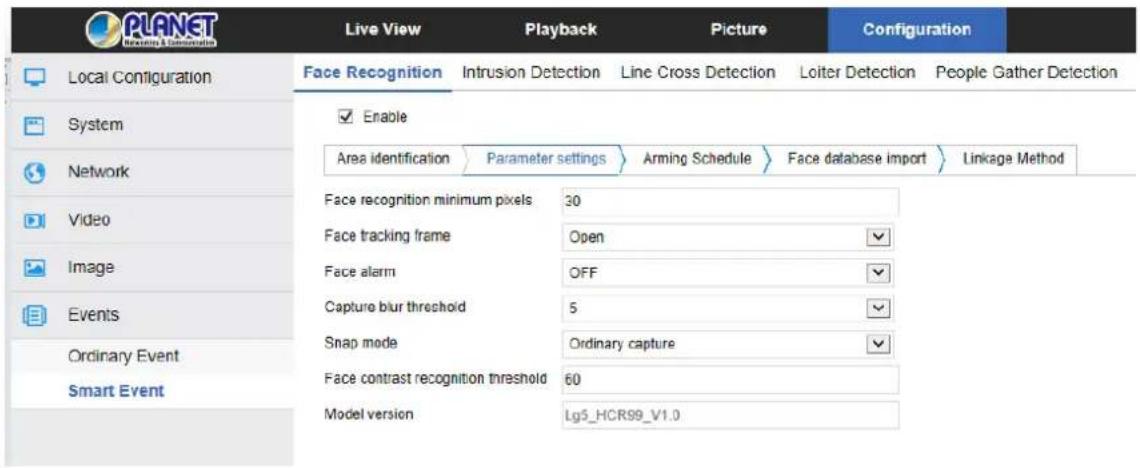Open the Playback tab

pyautogui.click(x=561, y=30)
